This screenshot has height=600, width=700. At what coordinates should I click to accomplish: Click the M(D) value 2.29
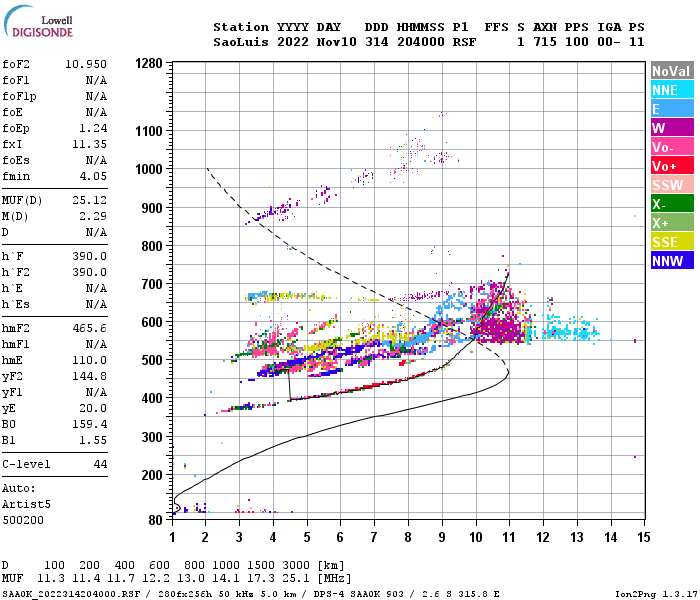(93, 216)
